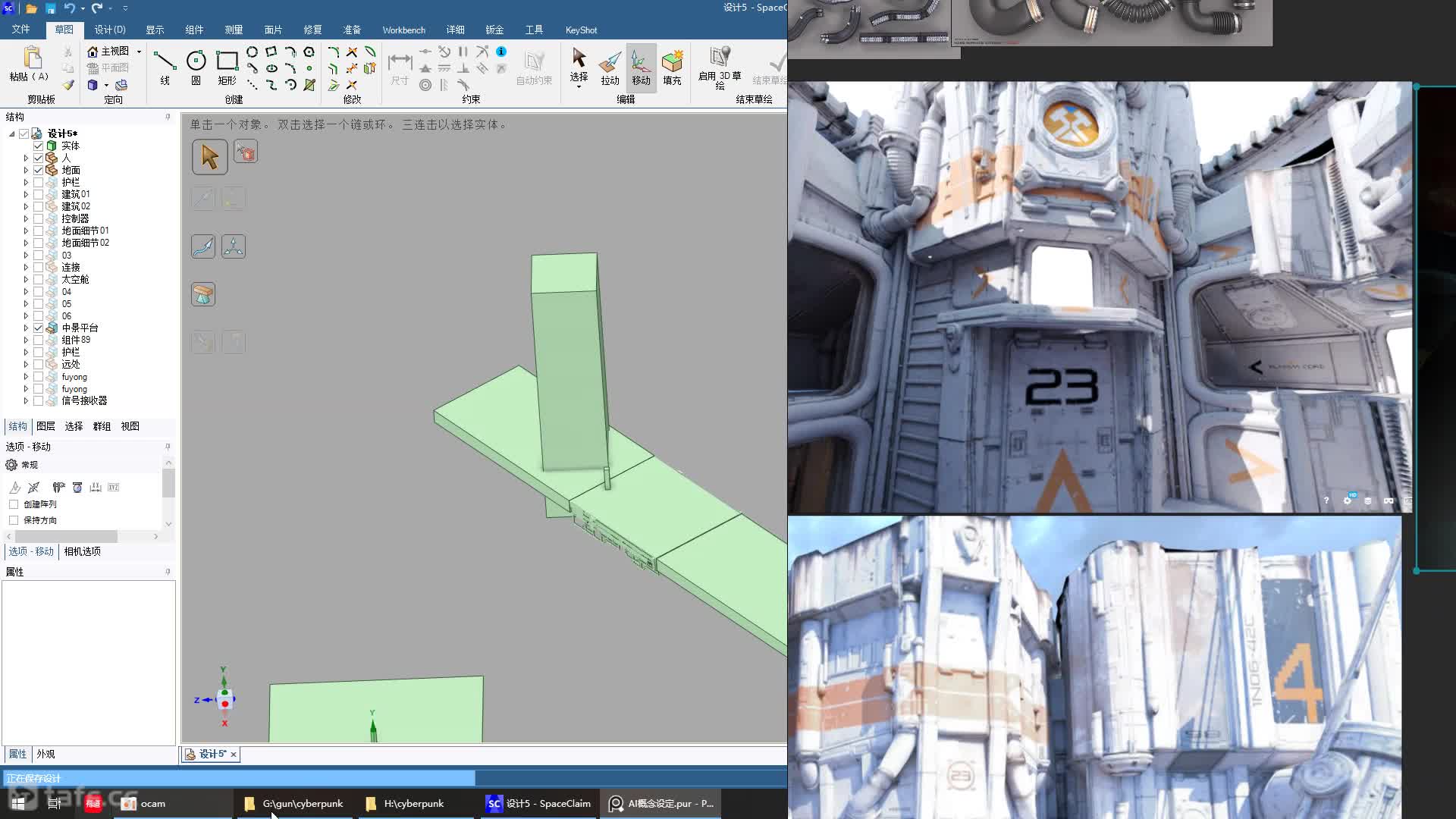Select the Rectangle sketch tool
This screenshot has height=819, width=1456.
tap(227, 67)
